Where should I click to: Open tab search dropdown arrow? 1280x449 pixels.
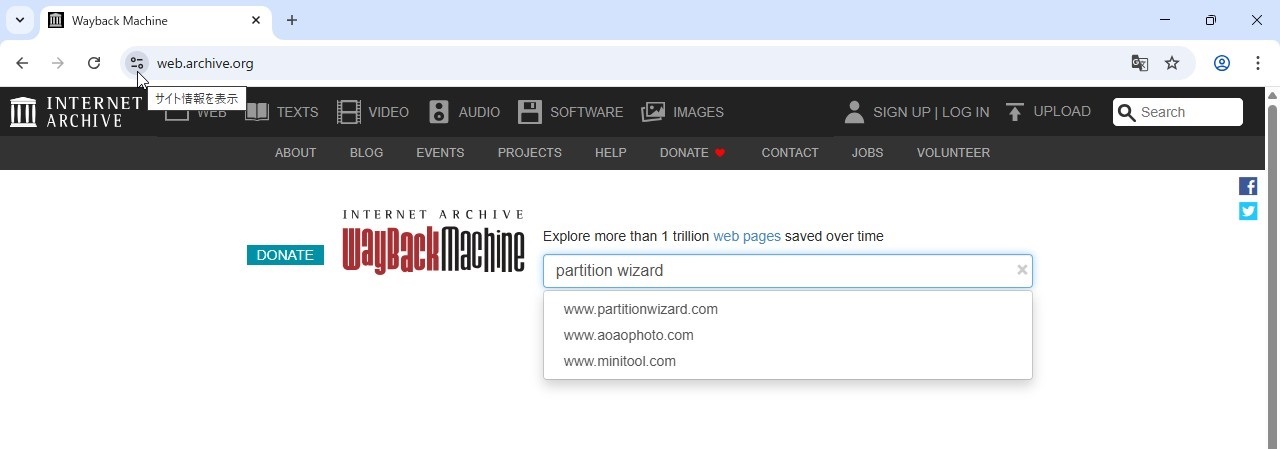(19, 20)
